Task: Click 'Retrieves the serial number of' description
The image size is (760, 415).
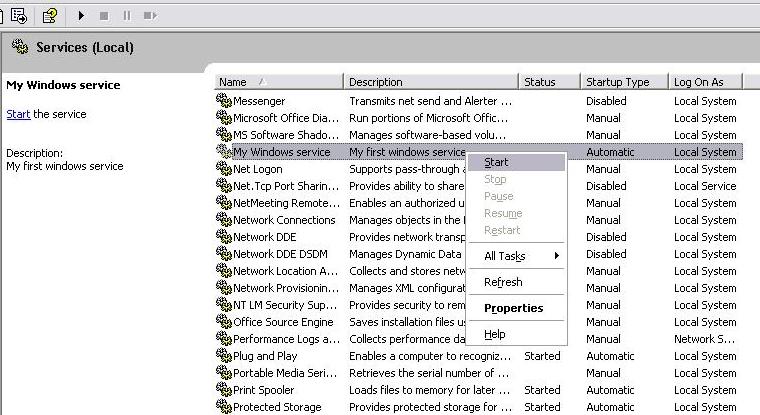Action: point(429,373)
